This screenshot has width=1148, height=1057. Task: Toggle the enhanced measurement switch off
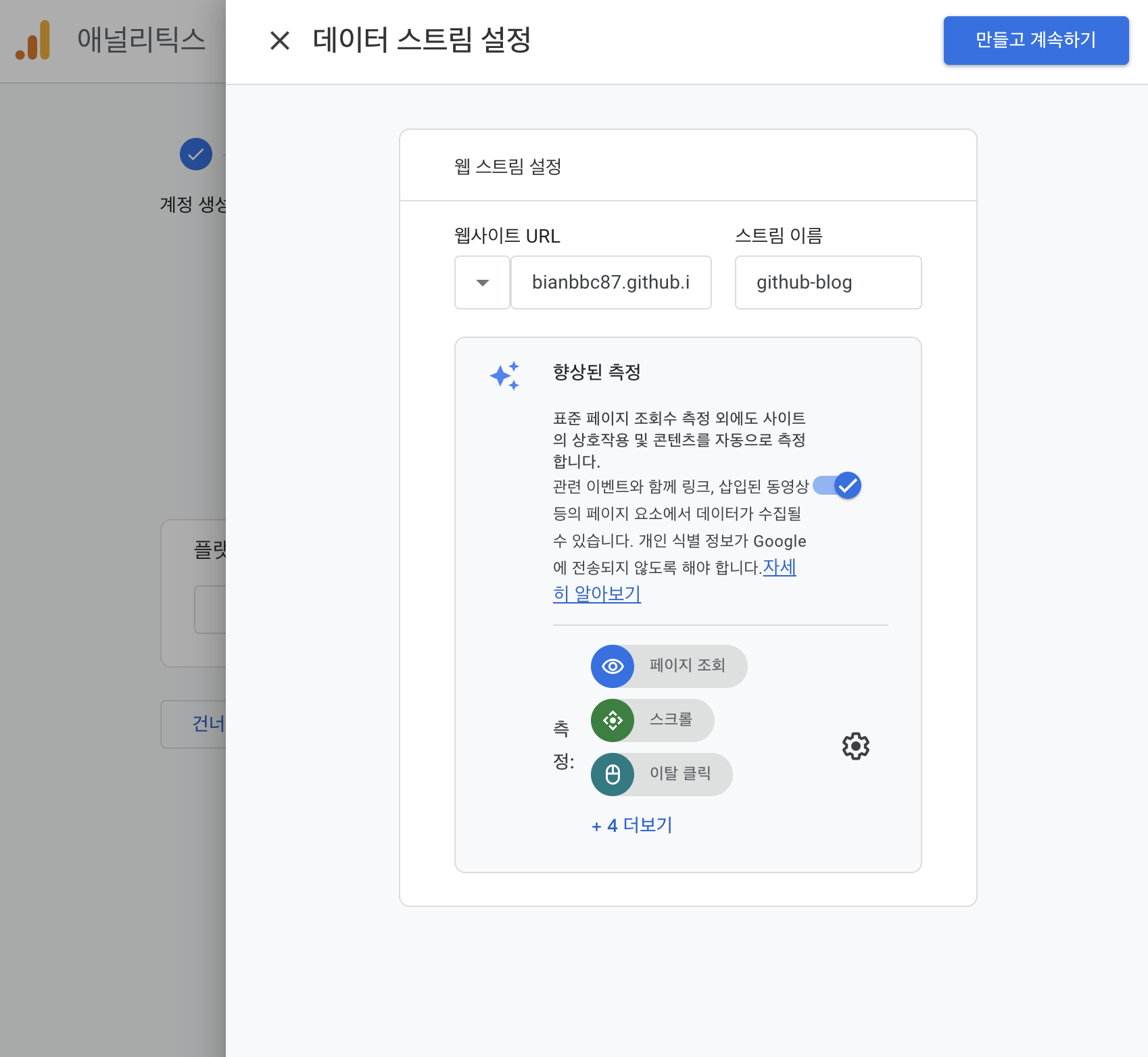[x=838, y=485]
